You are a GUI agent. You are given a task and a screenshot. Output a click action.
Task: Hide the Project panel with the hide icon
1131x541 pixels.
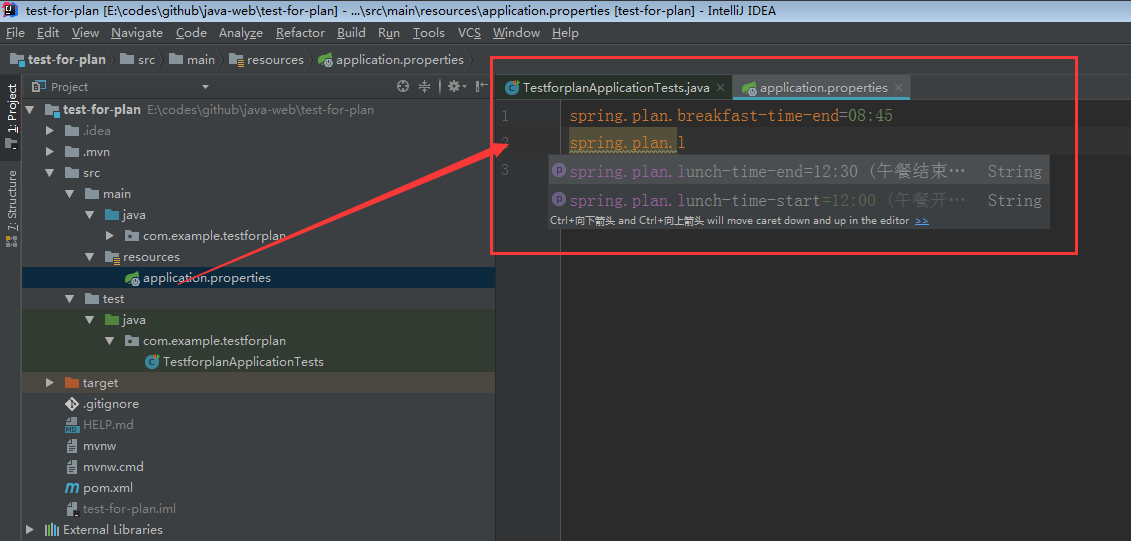483,87
